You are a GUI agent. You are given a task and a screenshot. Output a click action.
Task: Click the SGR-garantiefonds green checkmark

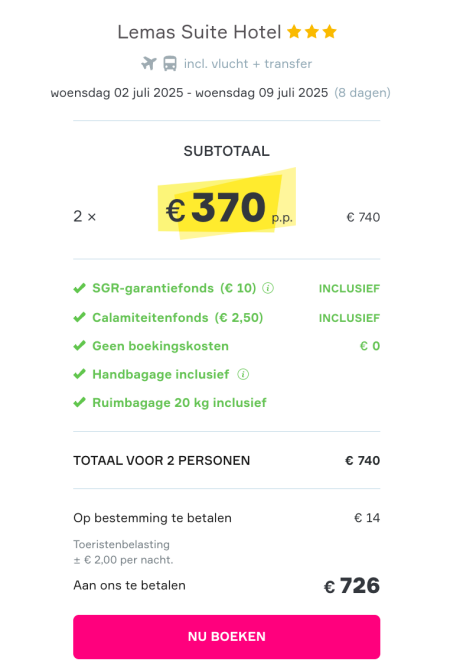pyautogui.click(x=80, y=288)
